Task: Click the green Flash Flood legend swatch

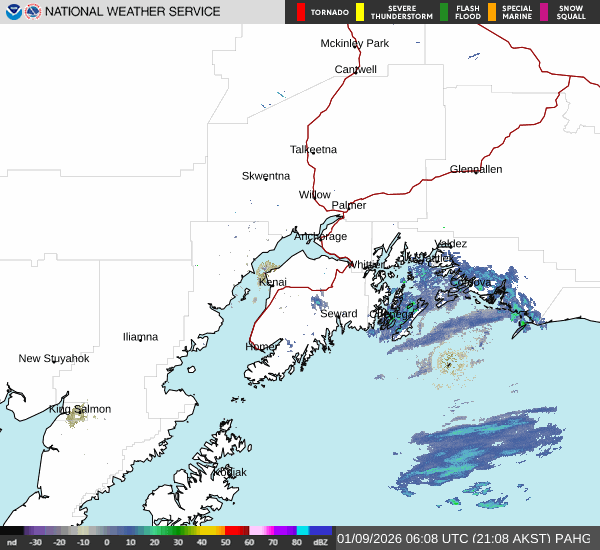Action: pos(444,12)
